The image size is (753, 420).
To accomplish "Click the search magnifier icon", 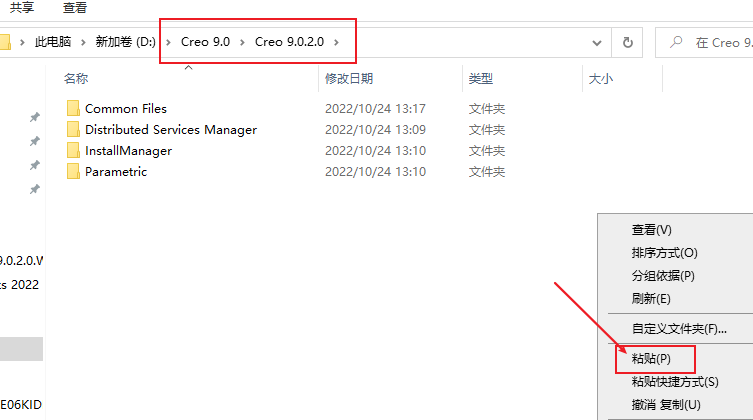I will click(x=676, y=42).
